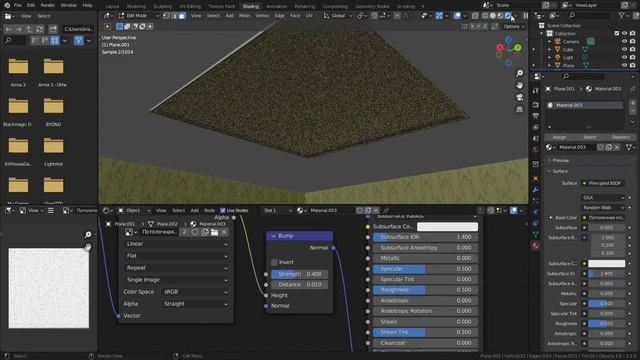Toggle proportional editing icon in header
640x360 pixels.
397,16
